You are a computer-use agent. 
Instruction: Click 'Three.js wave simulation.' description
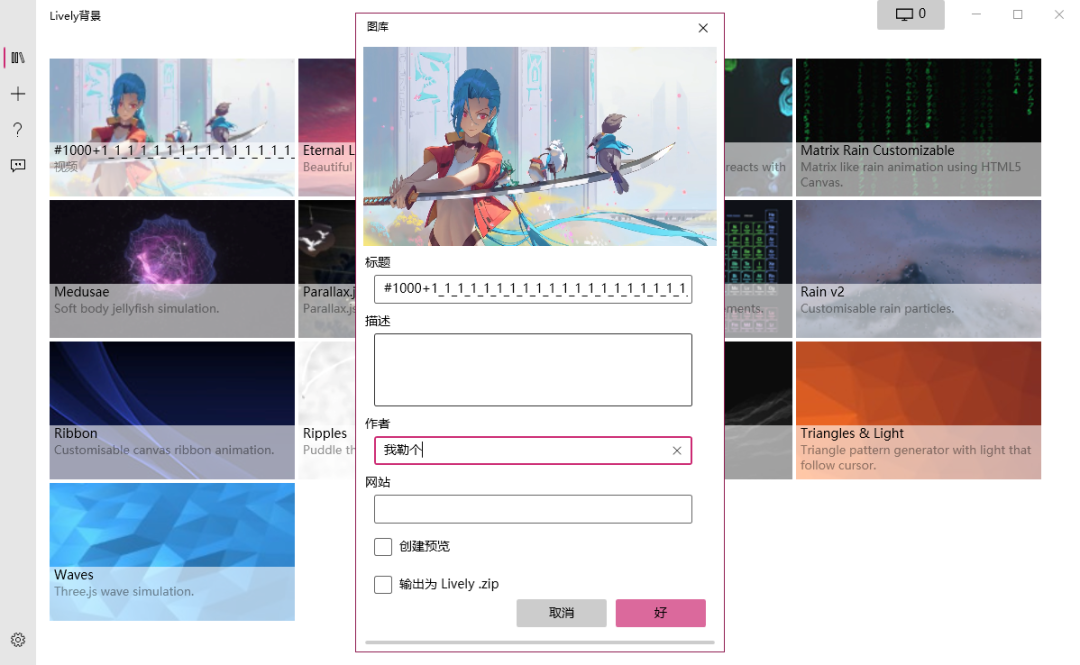[124, 591]
